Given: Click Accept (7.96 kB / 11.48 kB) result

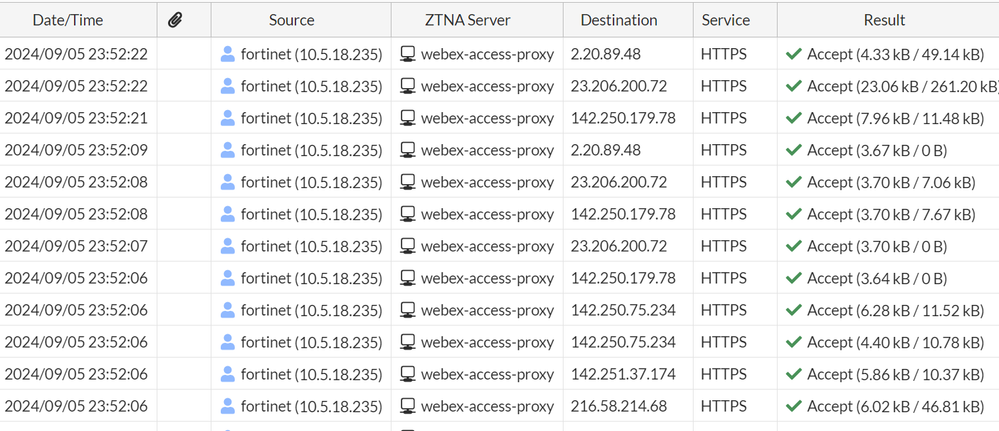Looking at the screenshot, I should [890, 118].
